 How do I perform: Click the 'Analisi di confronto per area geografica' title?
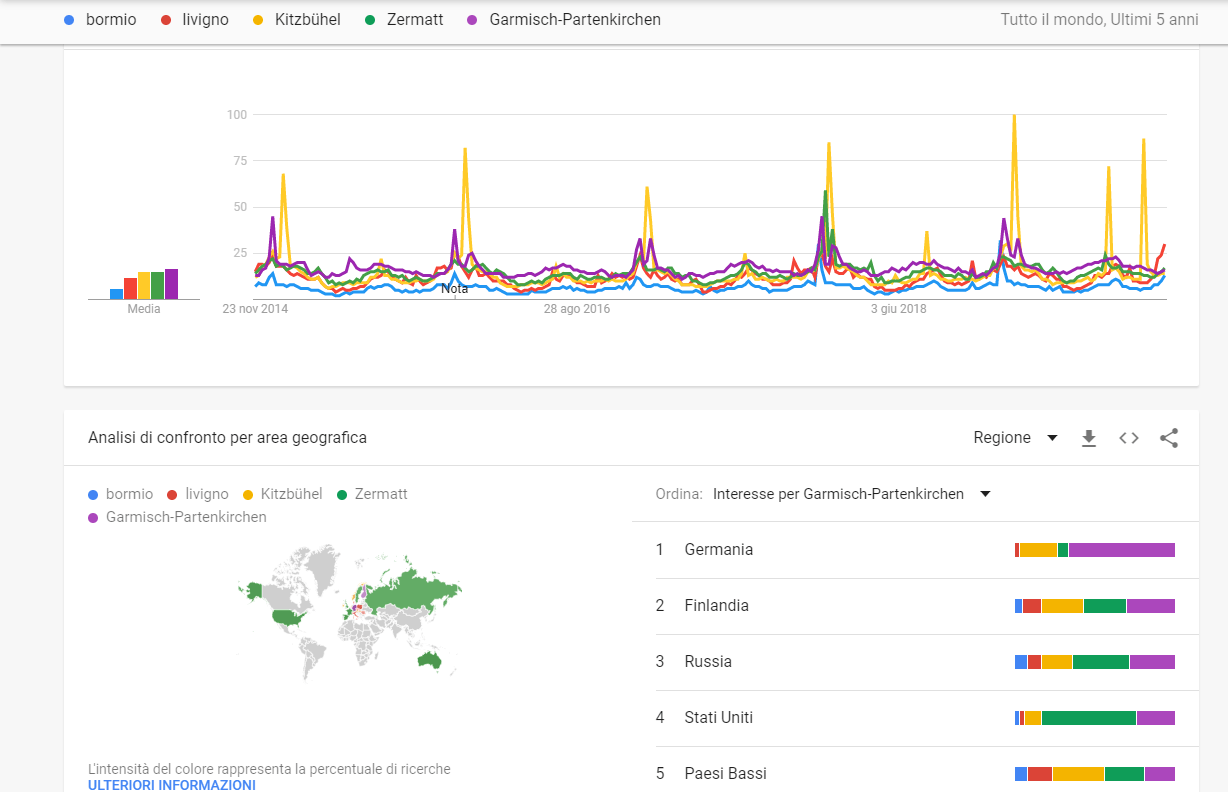click(227, 438)
